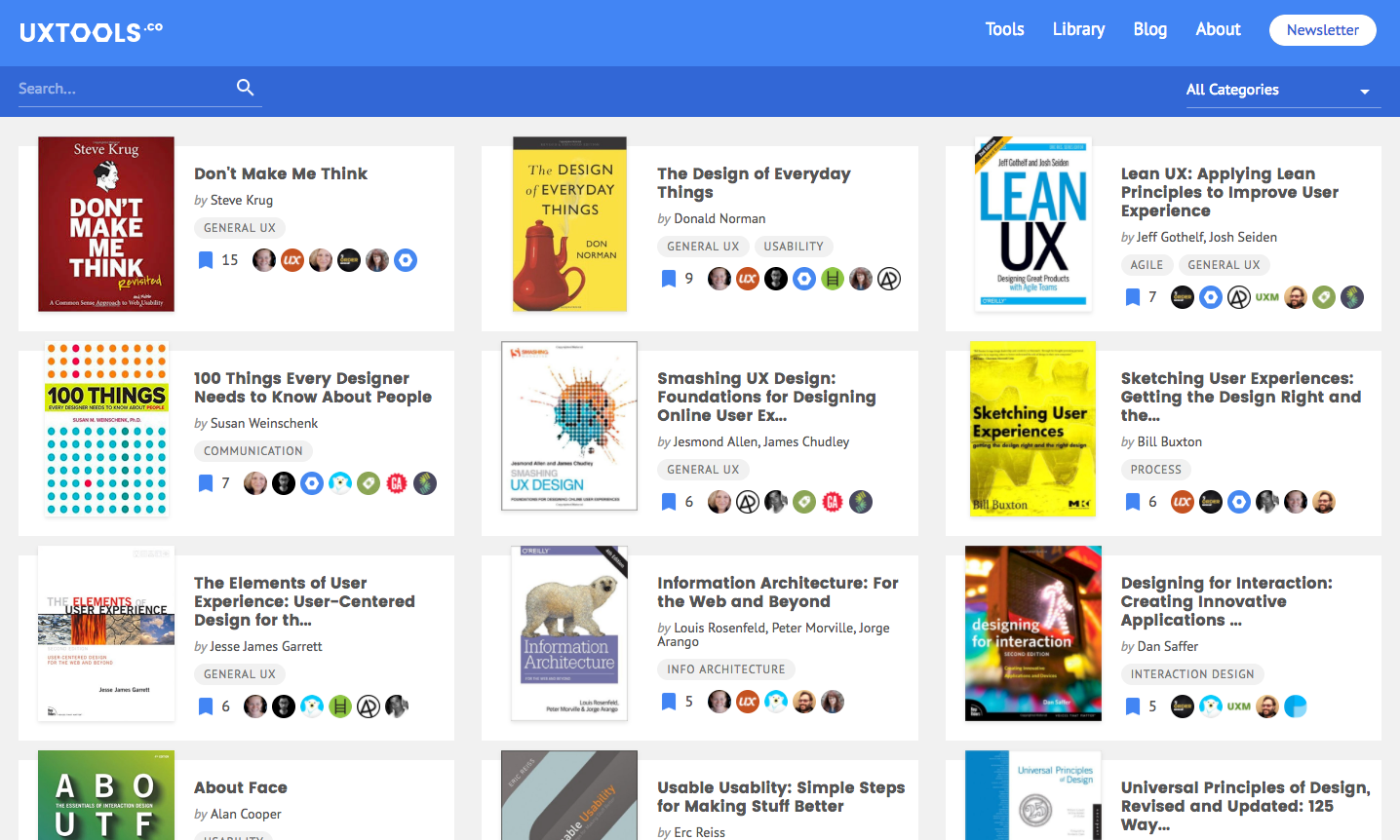
Task: Open The Design of Everyday Things title
Action: click(754, 182)
